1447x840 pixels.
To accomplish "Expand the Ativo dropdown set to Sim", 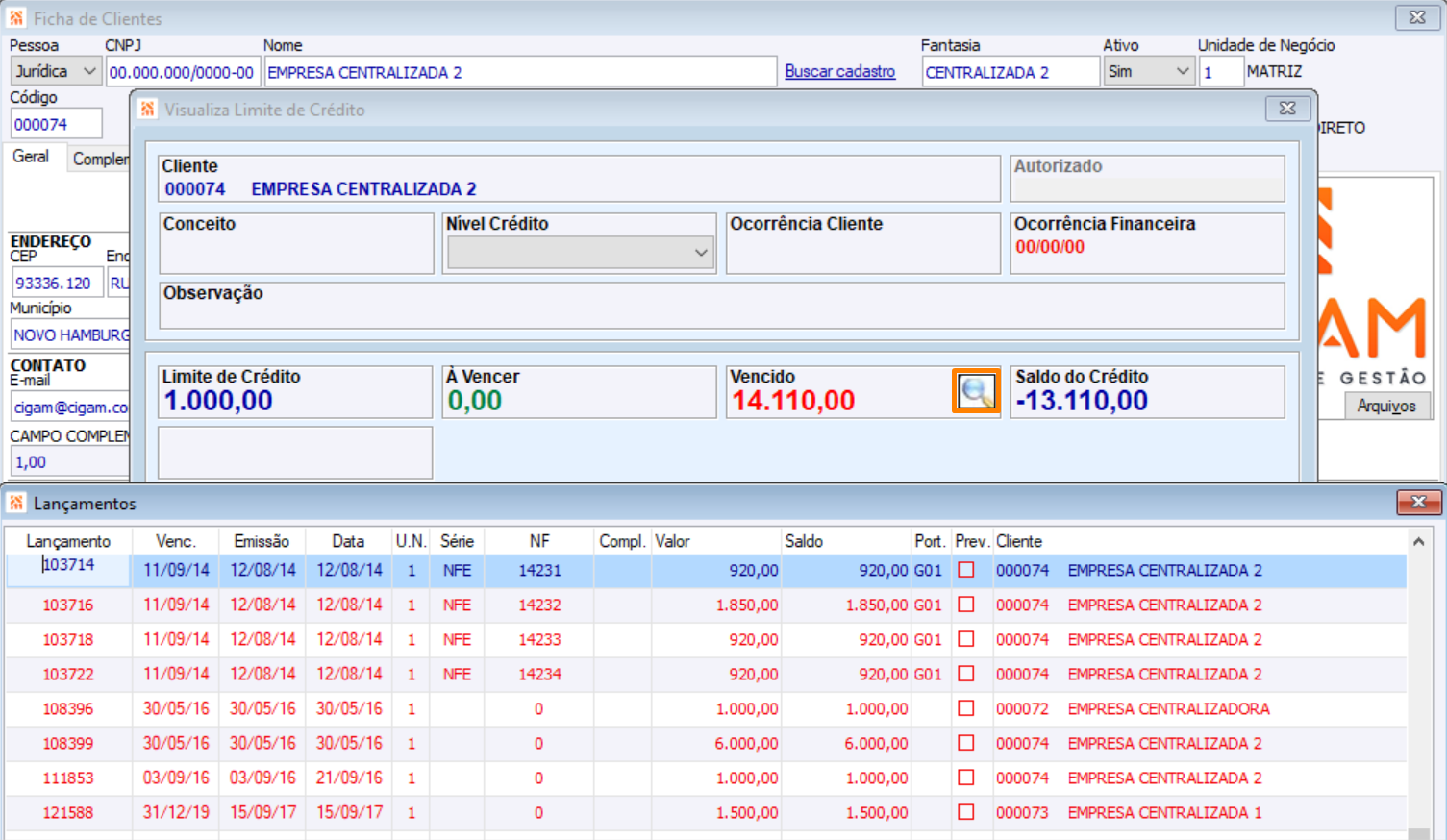I will point(1148,71).
